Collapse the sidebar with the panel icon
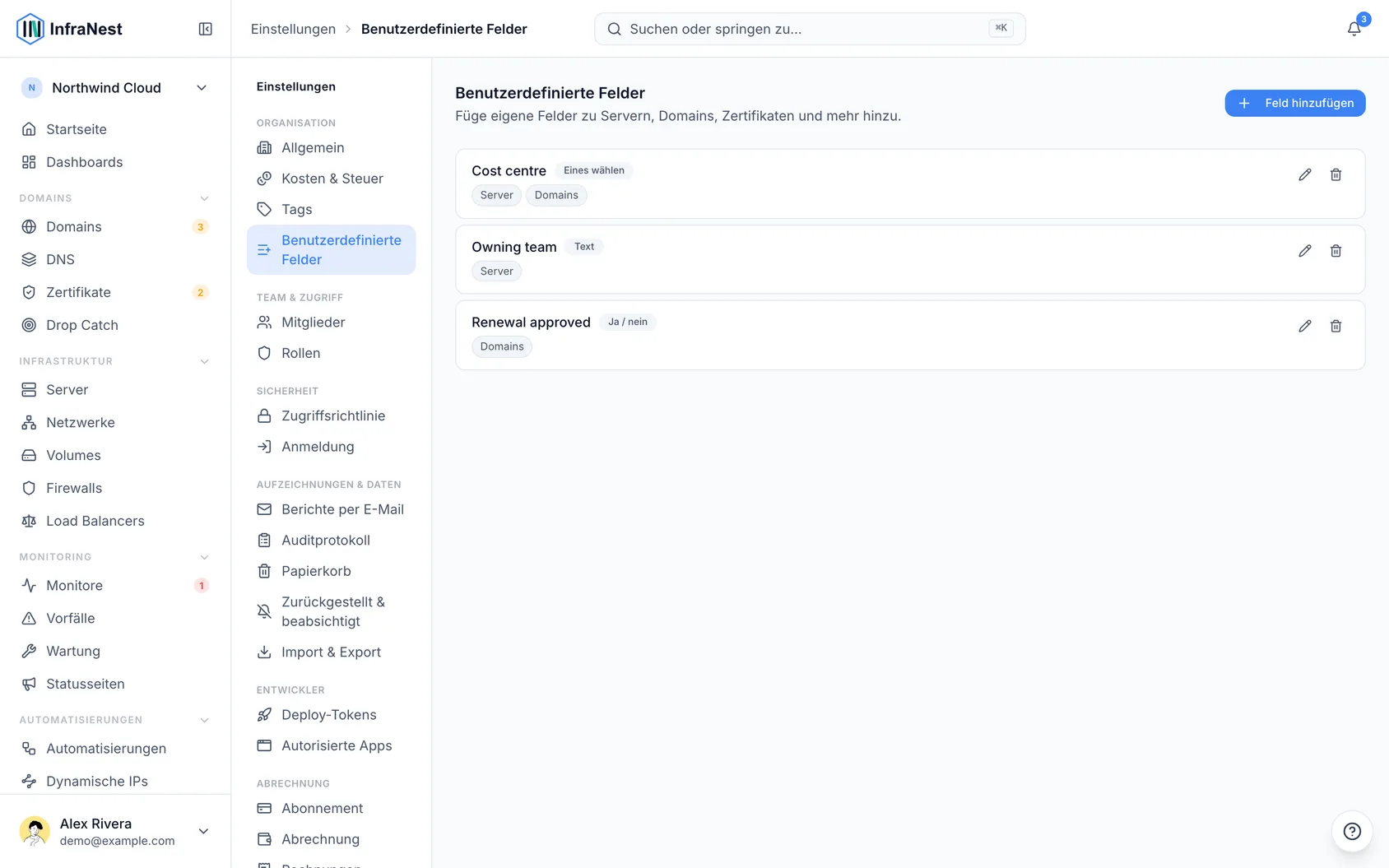Viewport: 1389px width, 868px height. click(x=206, y=29)
